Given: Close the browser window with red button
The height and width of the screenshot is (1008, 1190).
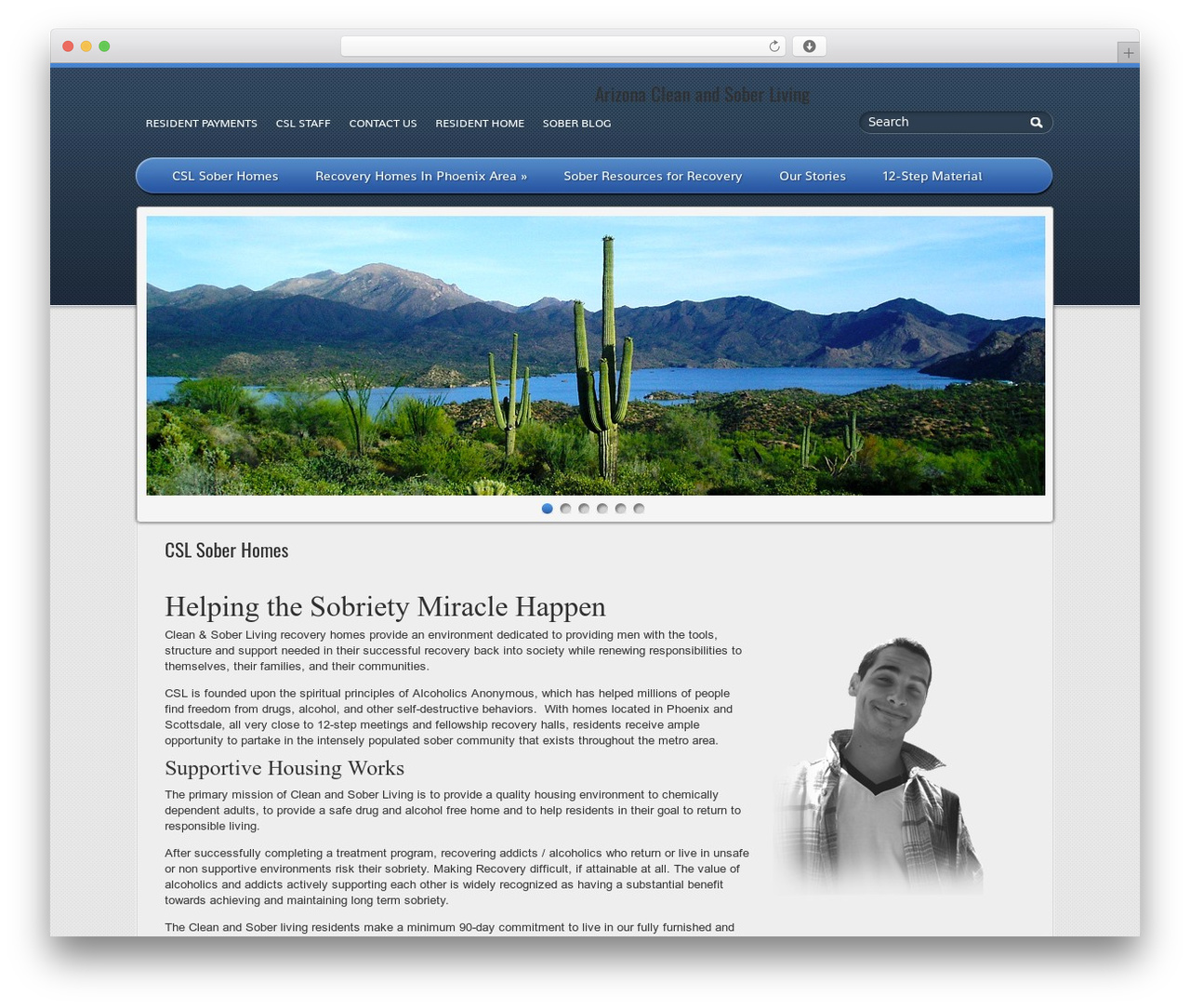Looking at the screenshot, I should pyautogui.click(x=68, y=46).
